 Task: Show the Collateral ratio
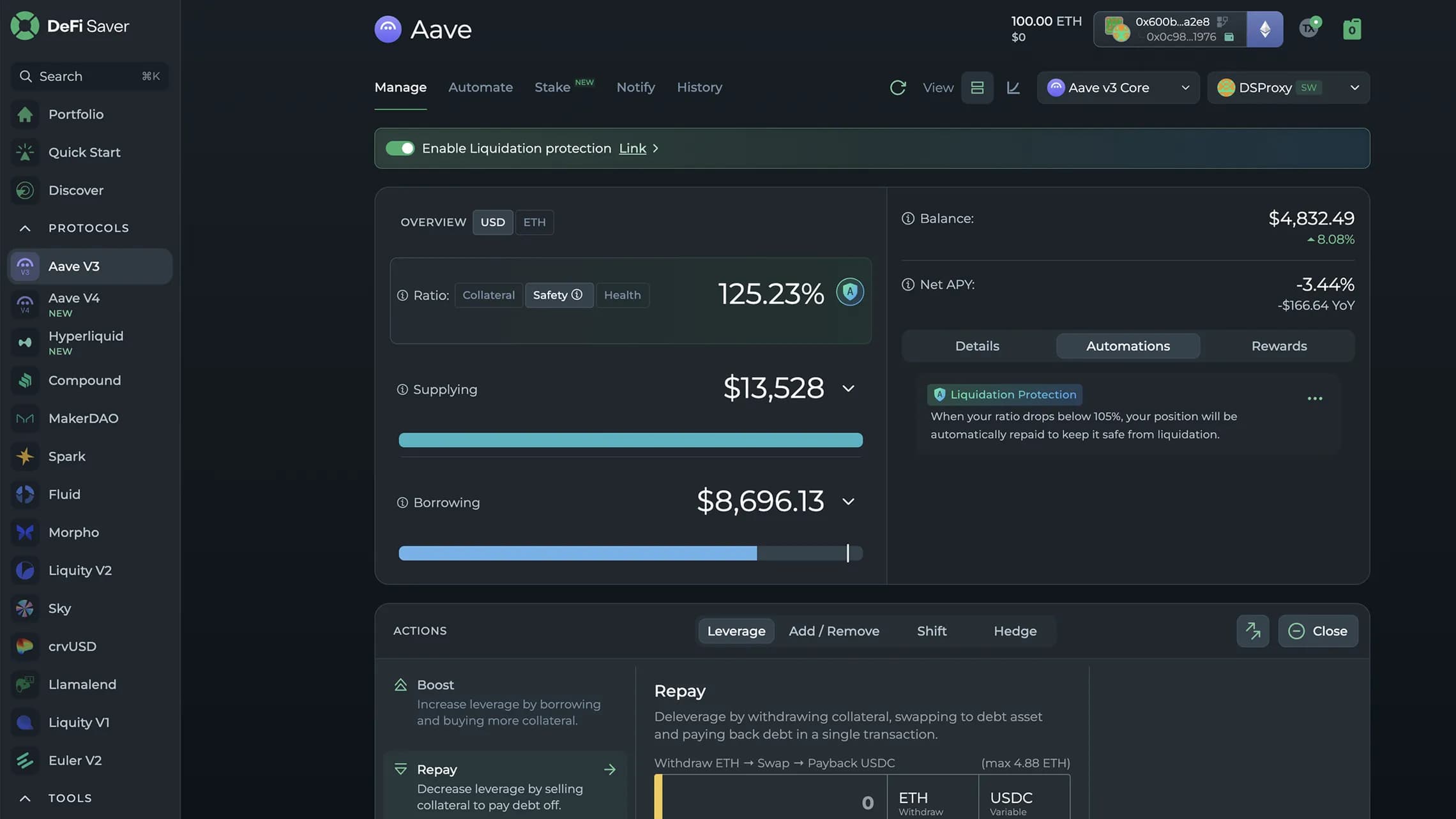click(x=489, y=296)
